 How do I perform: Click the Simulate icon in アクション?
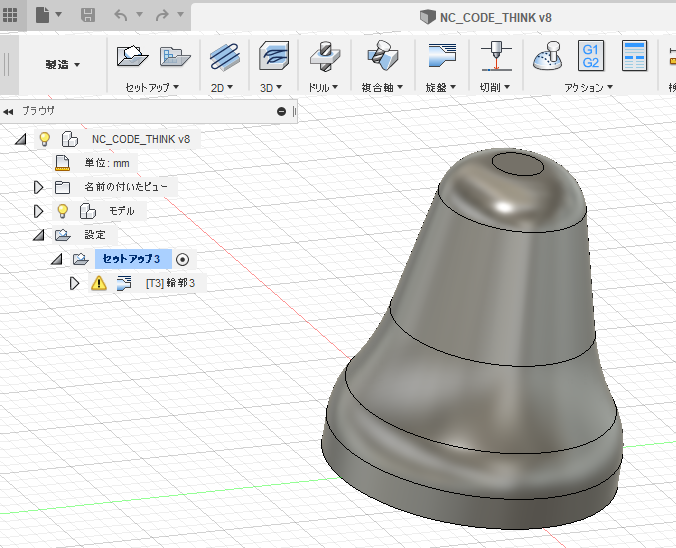click(x=548, y=55)
